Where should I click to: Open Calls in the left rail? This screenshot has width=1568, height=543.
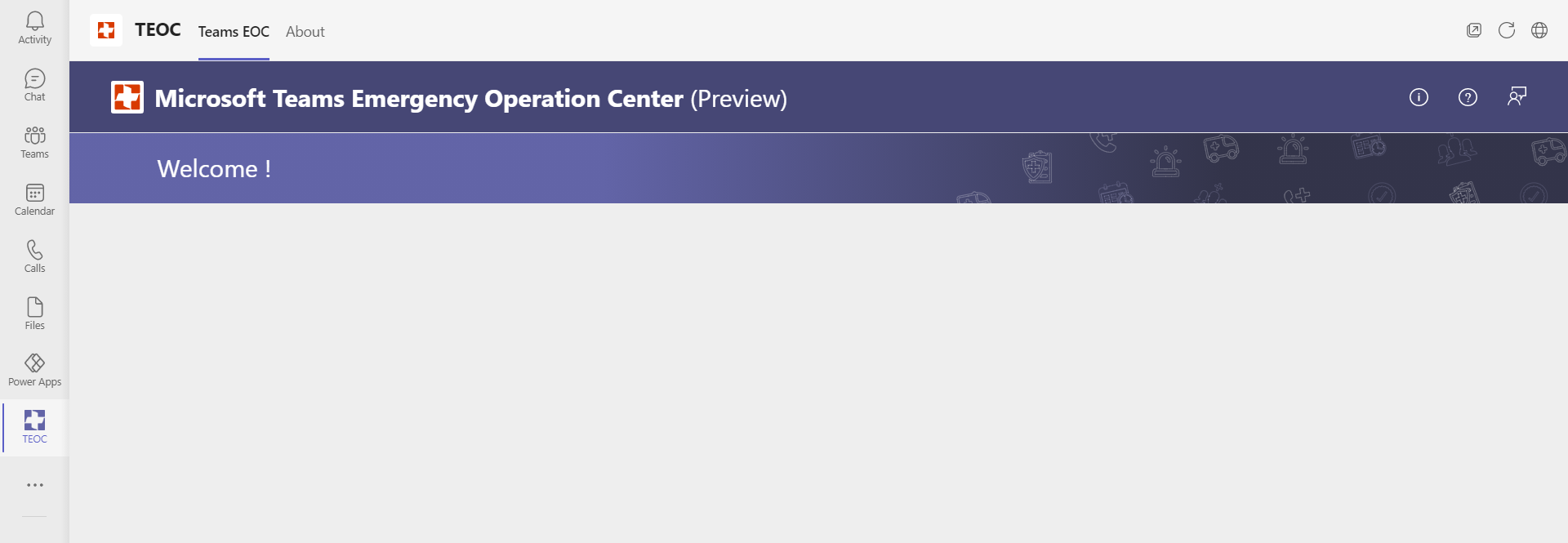pos(34,255)
